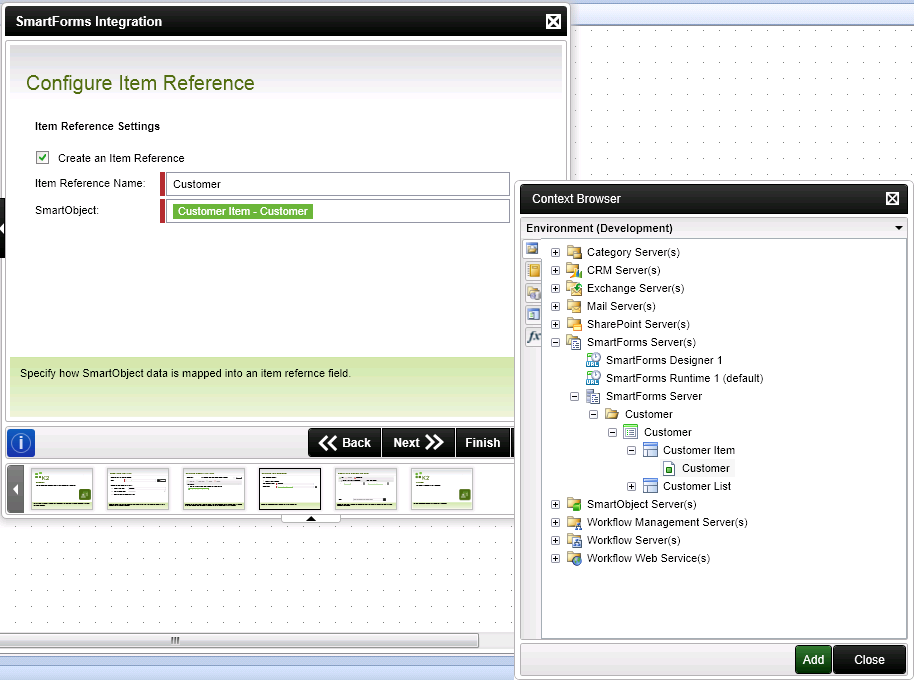The height and width of the screenshot is (680, 914).
Task: Expand the CRM Server(s) node
Action: click(x=556, y=270)
